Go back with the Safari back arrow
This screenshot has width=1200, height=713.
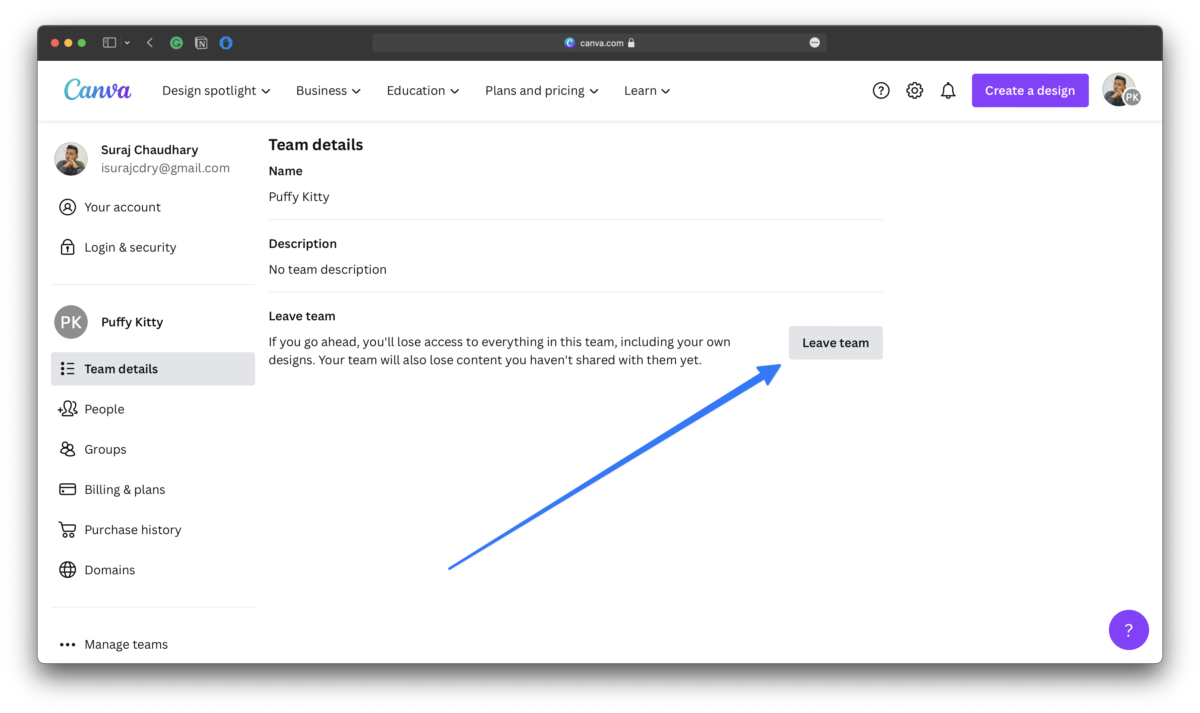point(150,43)
